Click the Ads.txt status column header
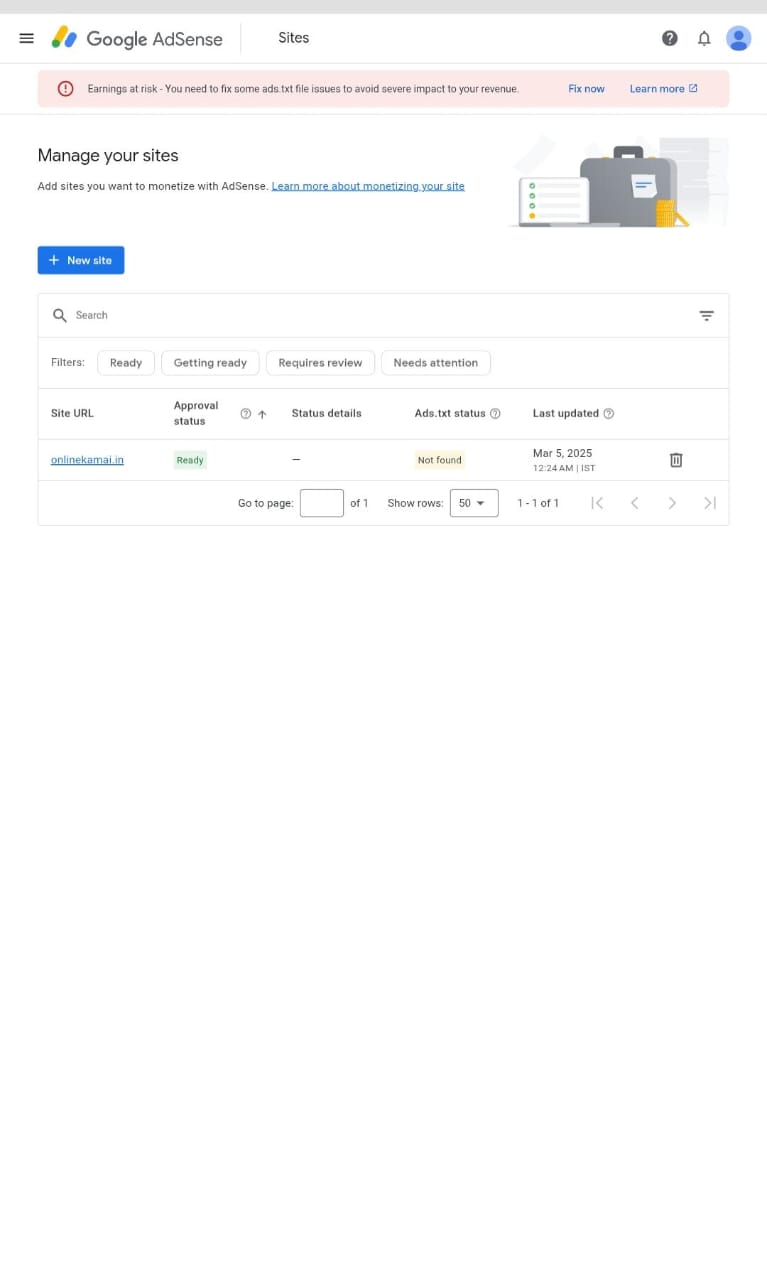 [450, 413]
